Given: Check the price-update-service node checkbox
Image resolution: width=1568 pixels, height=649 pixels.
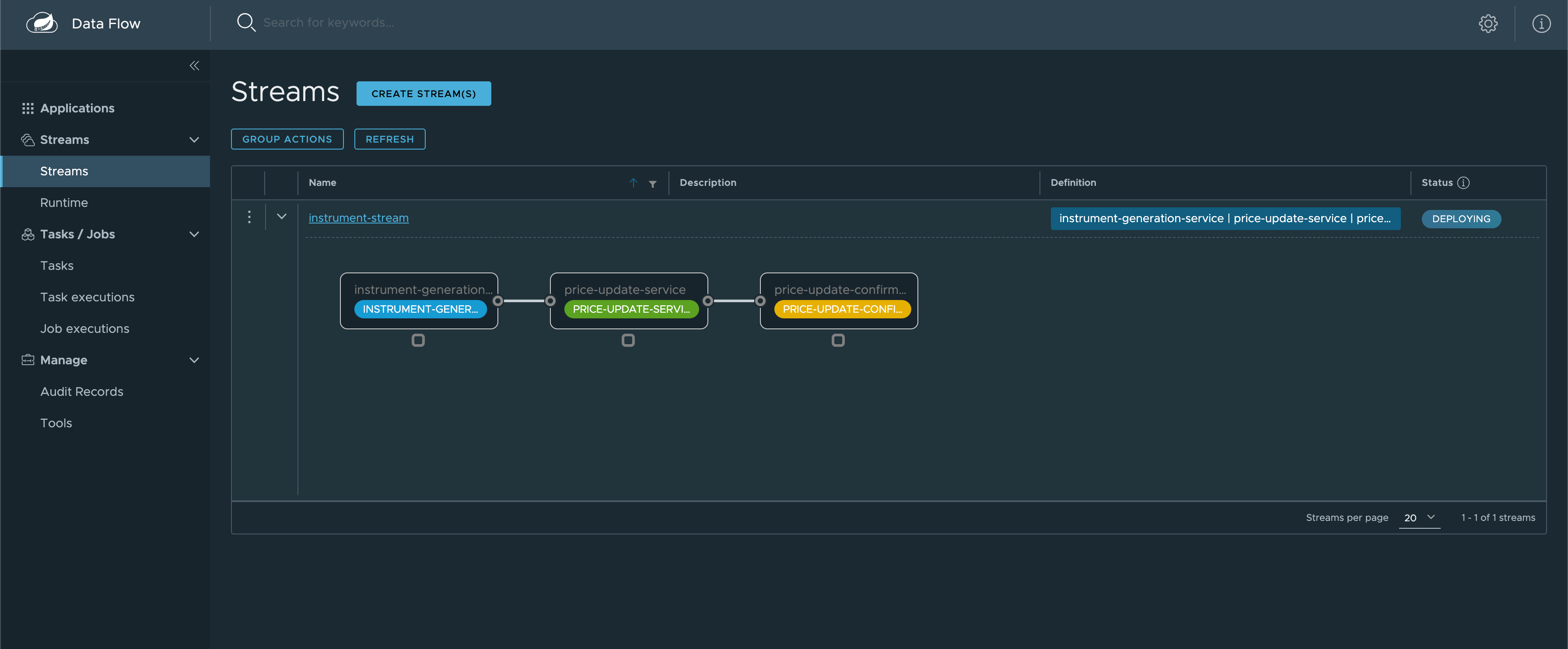Looking at the screenshot, I should tap(628, 341).
